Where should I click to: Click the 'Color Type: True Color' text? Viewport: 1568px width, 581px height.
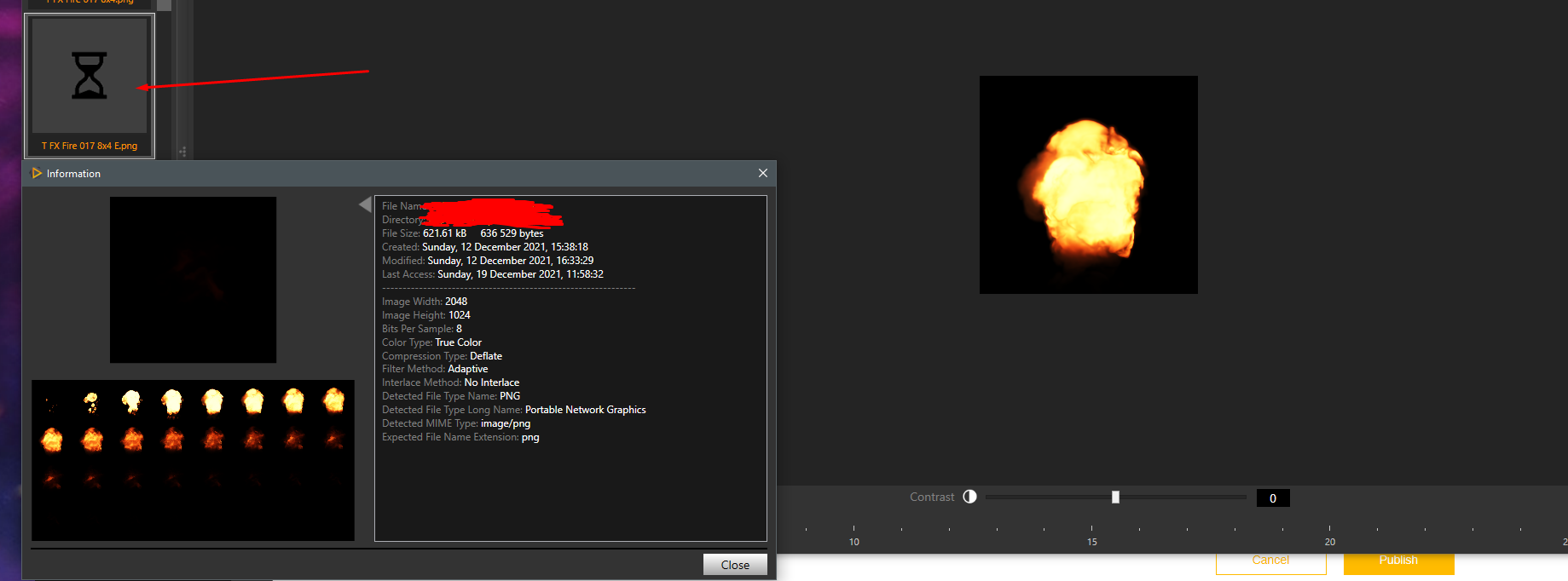(431, 342)
